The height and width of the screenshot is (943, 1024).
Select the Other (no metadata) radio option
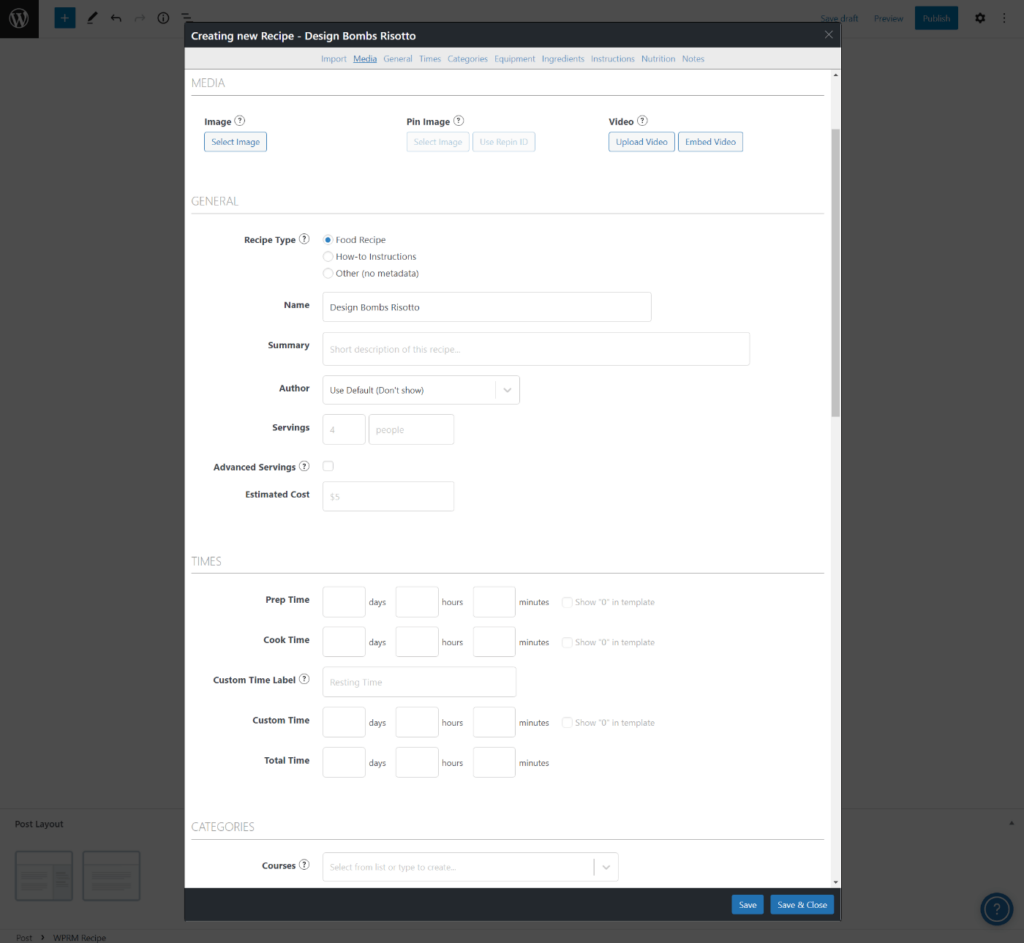(328, 273)
